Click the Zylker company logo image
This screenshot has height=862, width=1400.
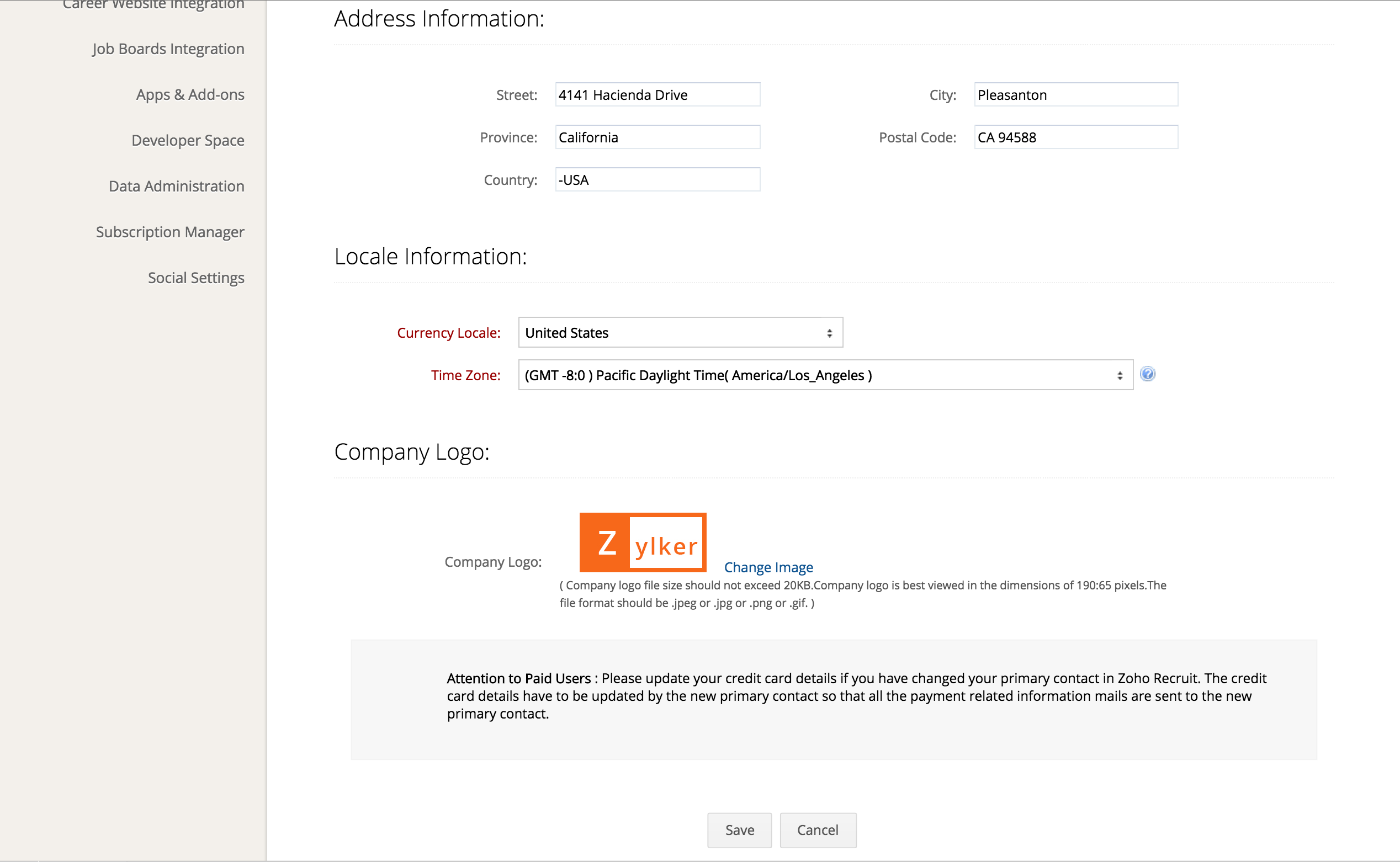(643, 542)
